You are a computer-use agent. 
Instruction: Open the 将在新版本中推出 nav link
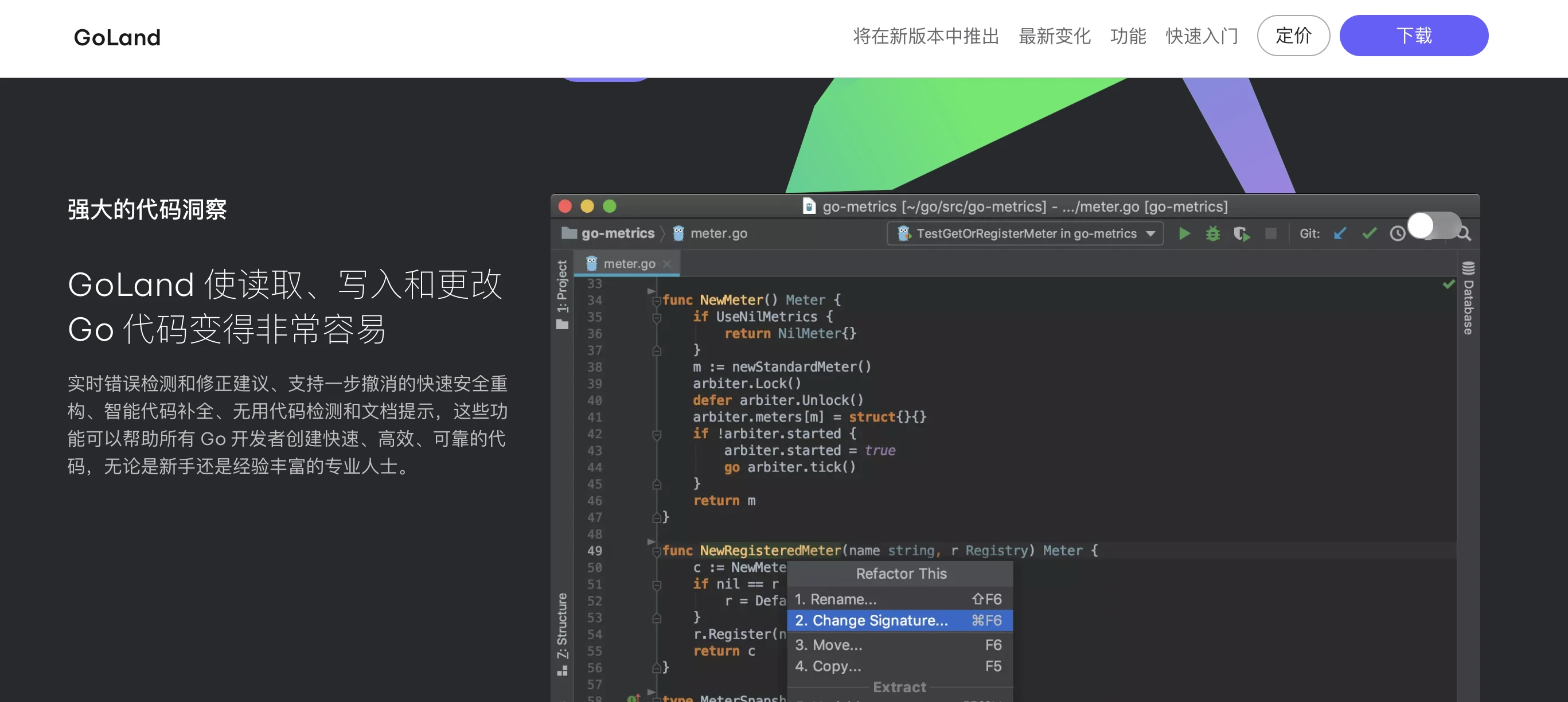click(x=925, y=36)
